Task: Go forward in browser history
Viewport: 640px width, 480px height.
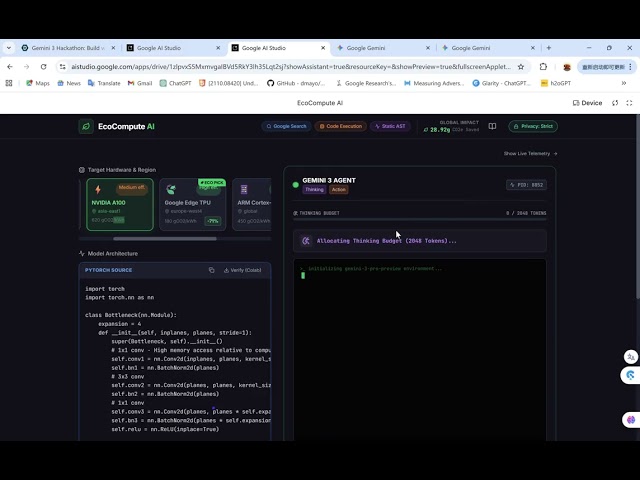Action: 27,67
